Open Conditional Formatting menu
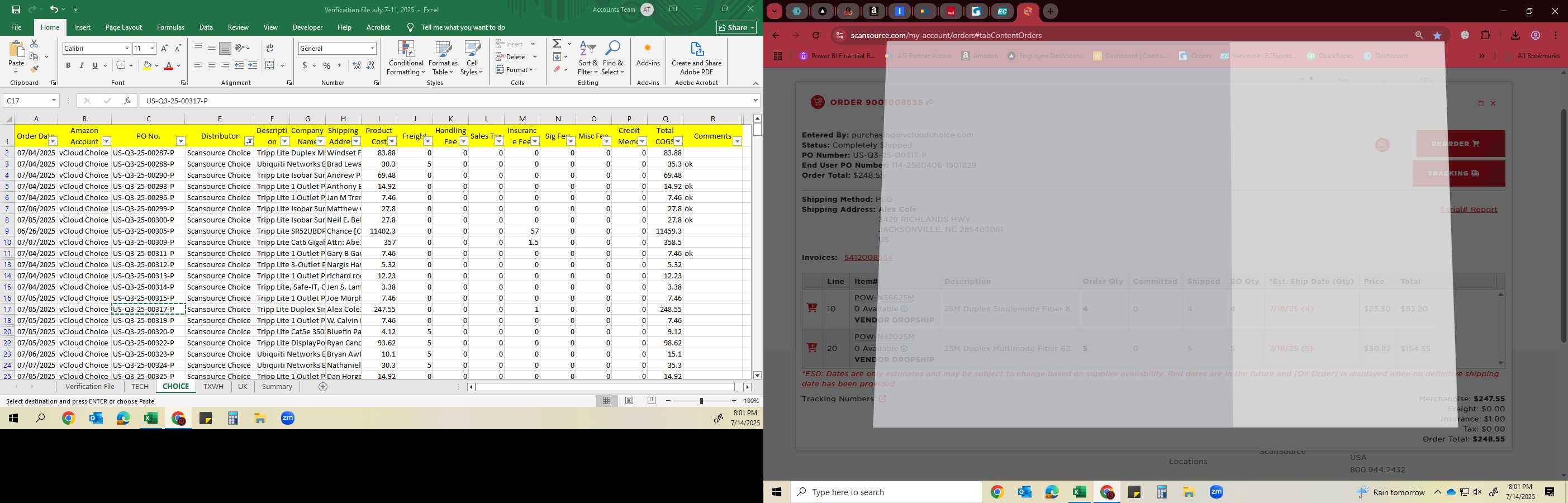 (406, 59)
